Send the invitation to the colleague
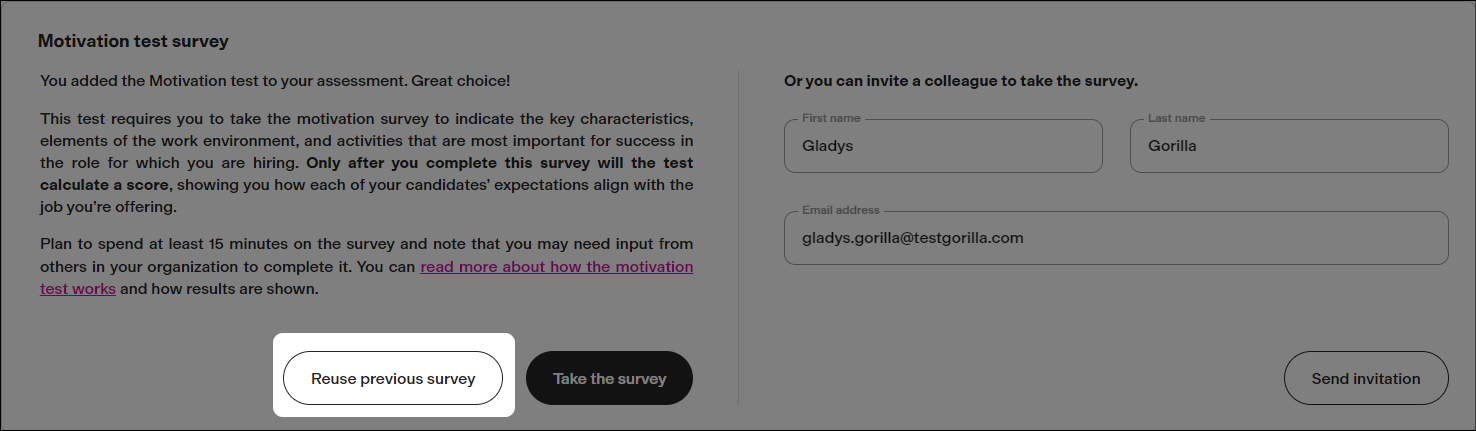1476x431 pixels. coord(1365,379)
